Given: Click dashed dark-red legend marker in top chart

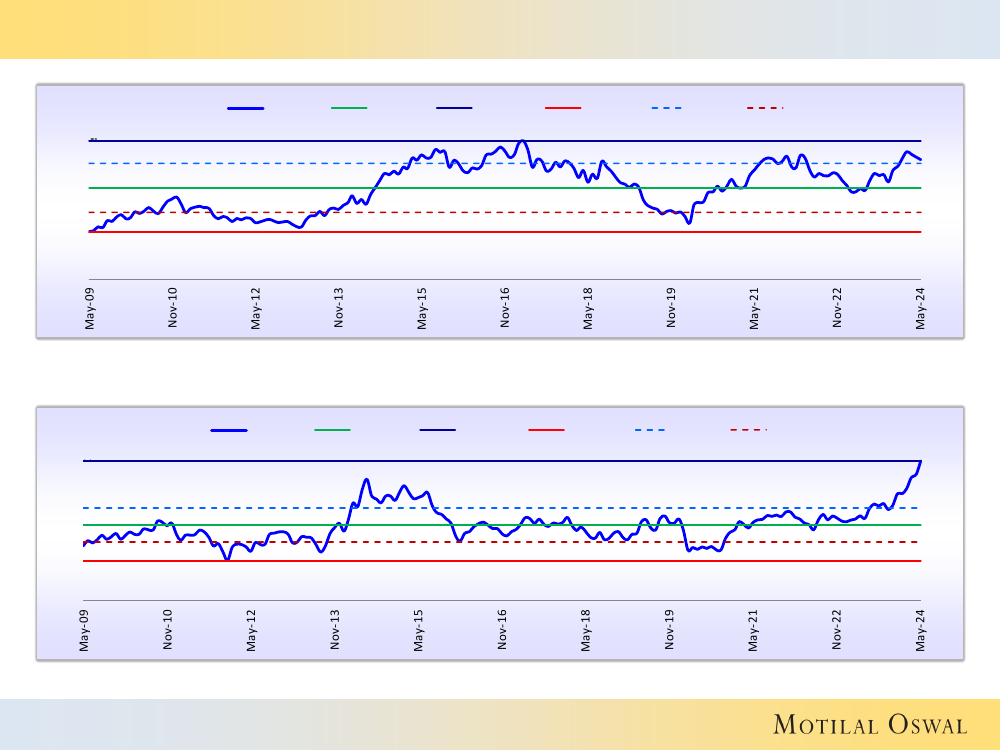Looking at the screenshot, I should click(765, 107).
